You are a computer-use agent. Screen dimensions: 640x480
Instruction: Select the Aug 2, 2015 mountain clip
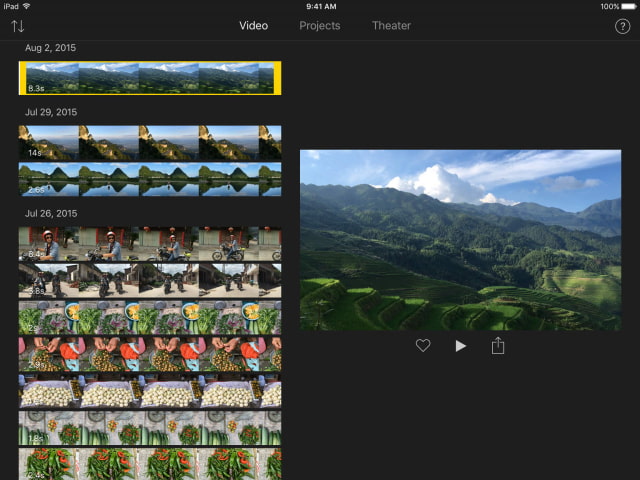150,78
